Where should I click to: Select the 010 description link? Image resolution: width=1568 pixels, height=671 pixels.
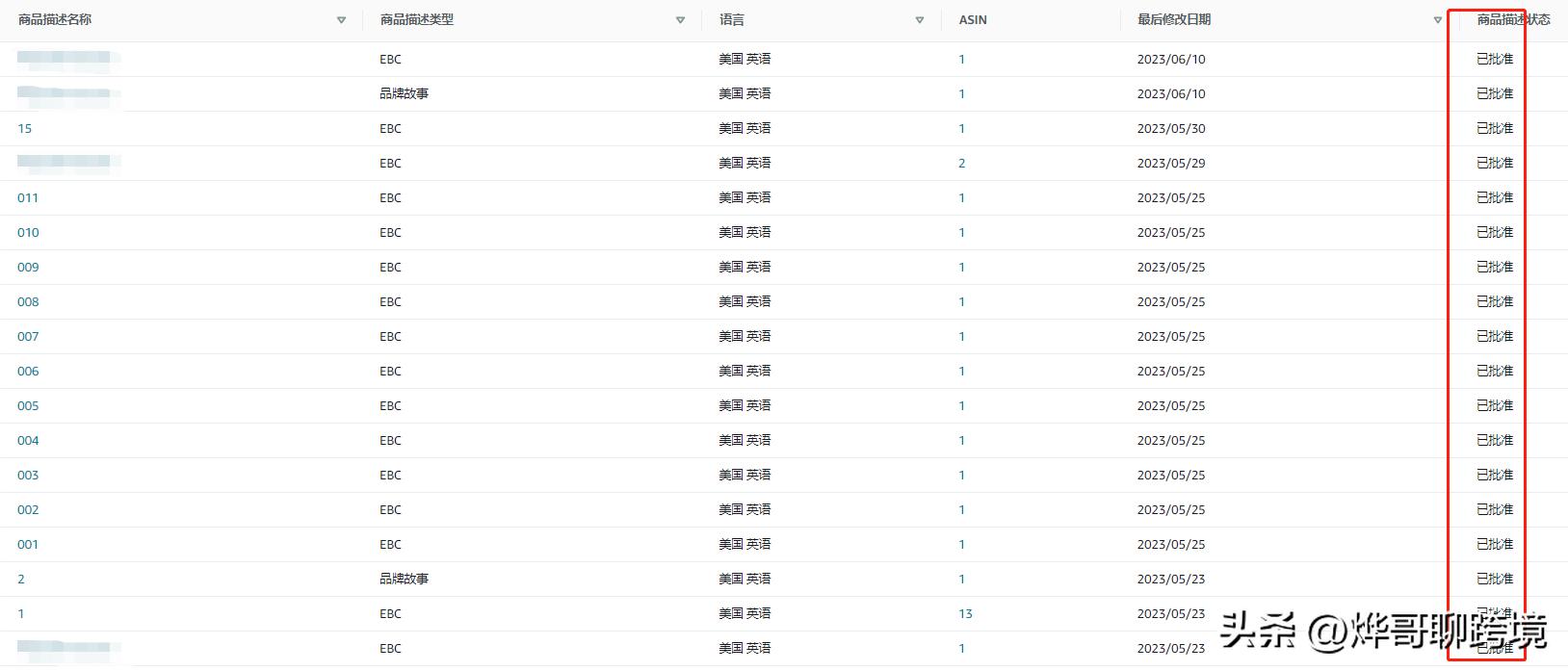28,232
